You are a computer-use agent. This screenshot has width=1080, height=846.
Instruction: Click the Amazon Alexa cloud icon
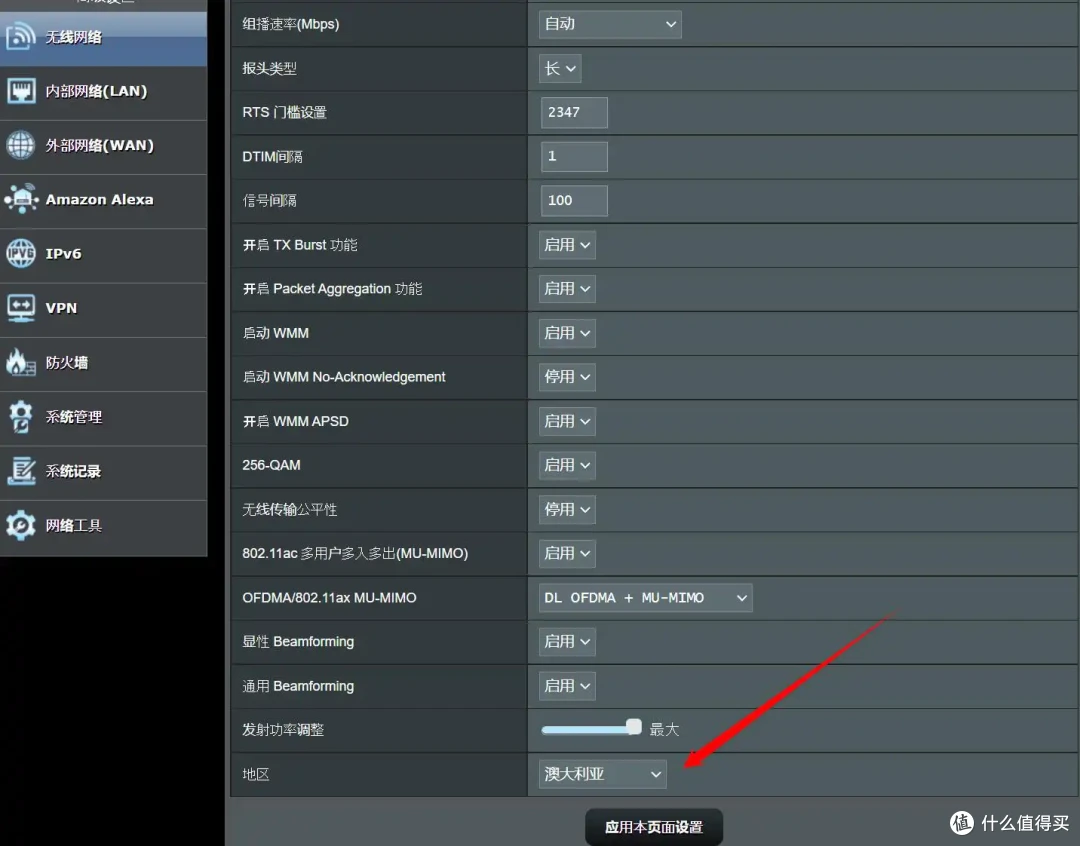(22, 198)
